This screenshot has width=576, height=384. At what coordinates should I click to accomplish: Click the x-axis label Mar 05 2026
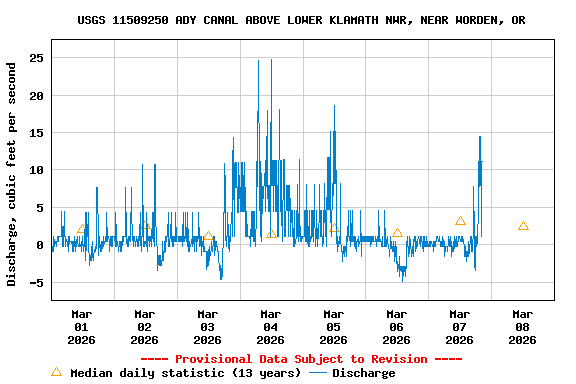334,327
